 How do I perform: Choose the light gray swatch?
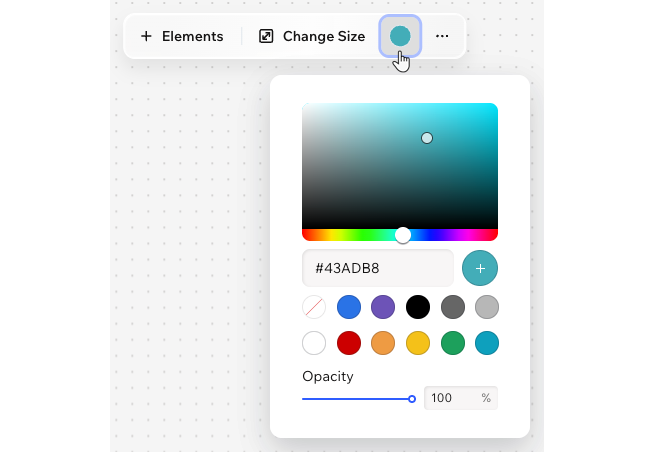coord(486,307)
